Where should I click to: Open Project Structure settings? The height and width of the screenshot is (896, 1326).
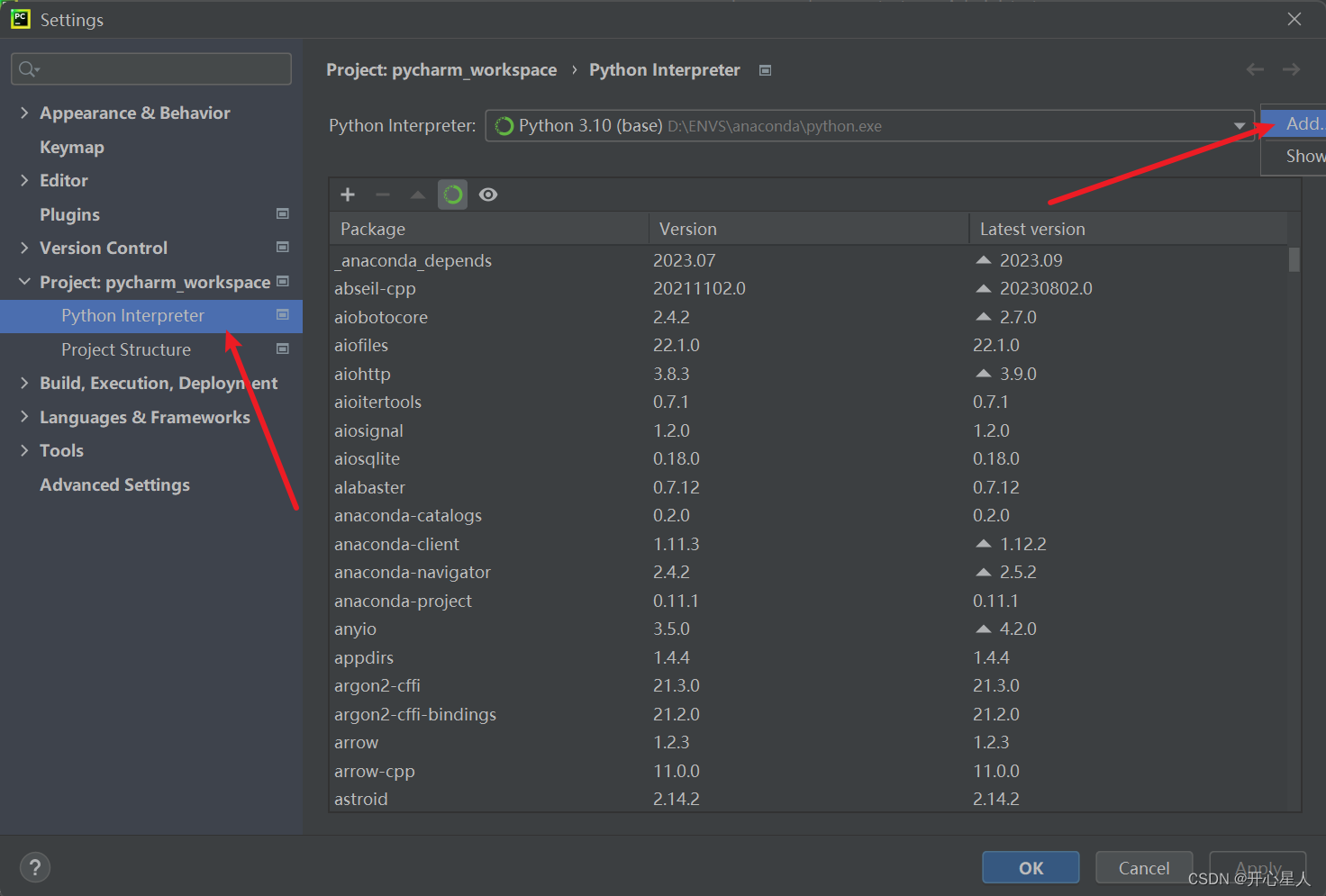tap(126, 349)
